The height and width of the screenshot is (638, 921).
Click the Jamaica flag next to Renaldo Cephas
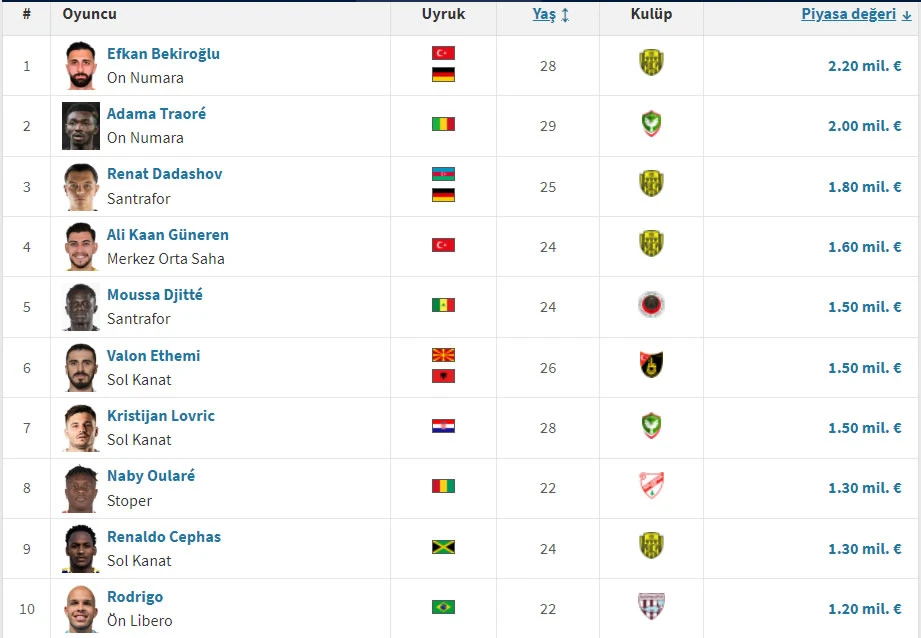point(443,547)
